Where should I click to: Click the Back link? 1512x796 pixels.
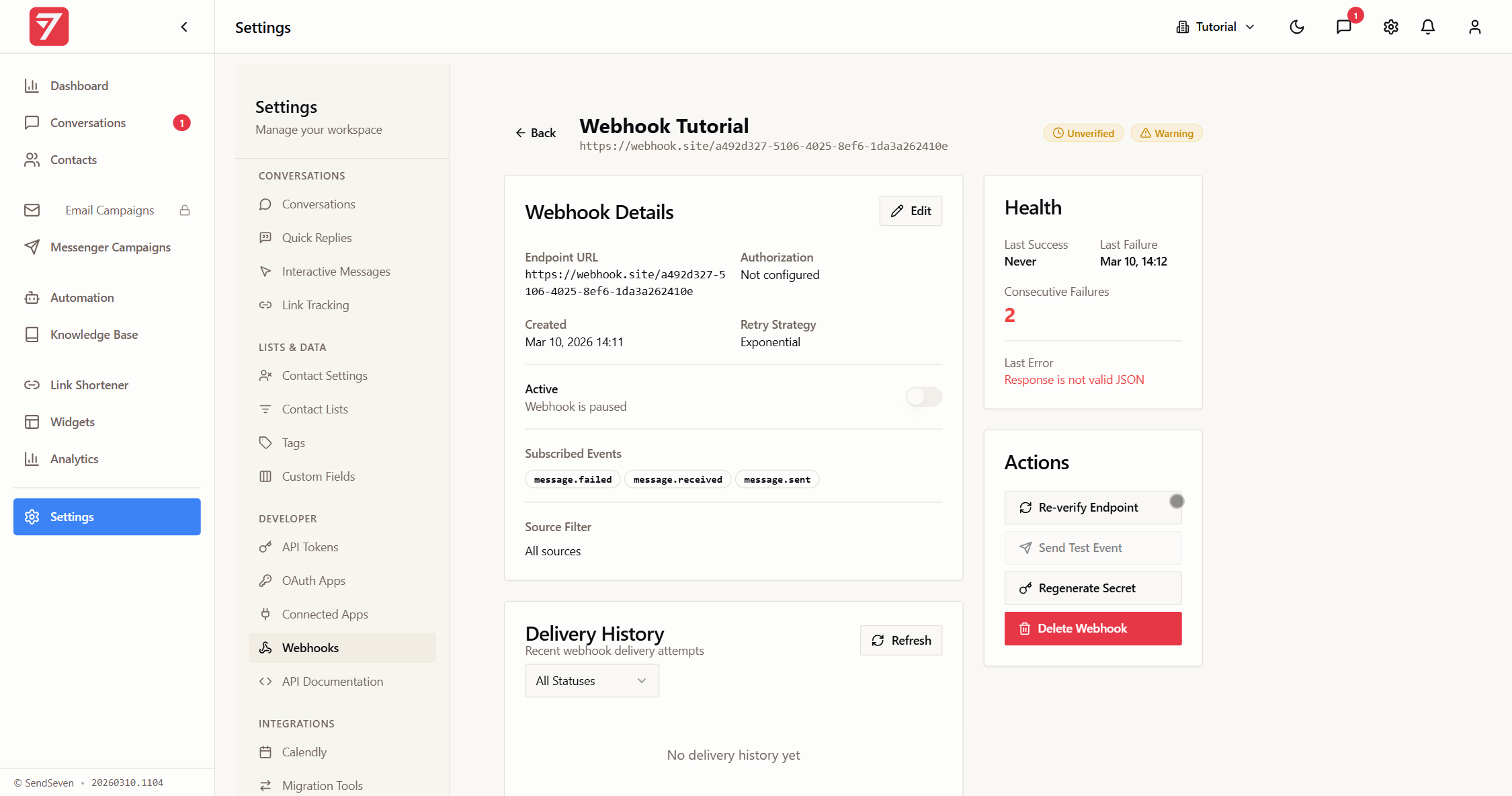[x=536, y=133]
